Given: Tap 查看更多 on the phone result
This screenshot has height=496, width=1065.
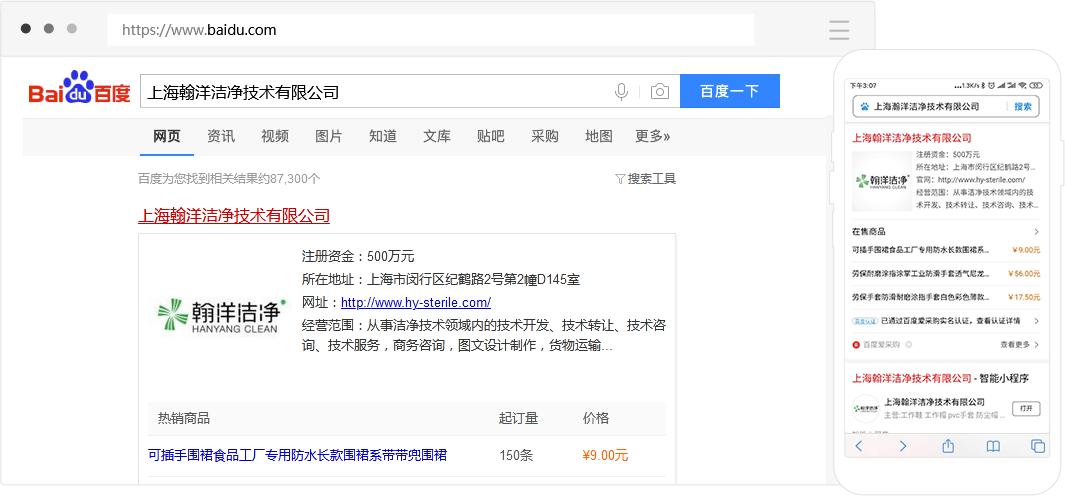Looking at the screenshot, I should (x=1018, y=344).
